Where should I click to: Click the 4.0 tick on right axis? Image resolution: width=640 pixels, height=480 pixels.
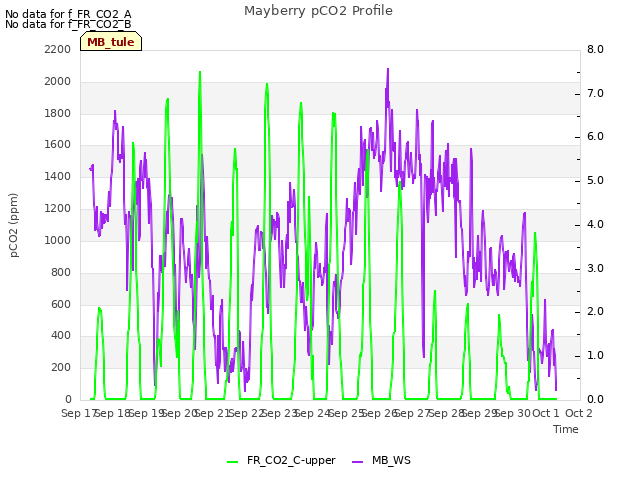pyautogui.click(x=595, y=224)
